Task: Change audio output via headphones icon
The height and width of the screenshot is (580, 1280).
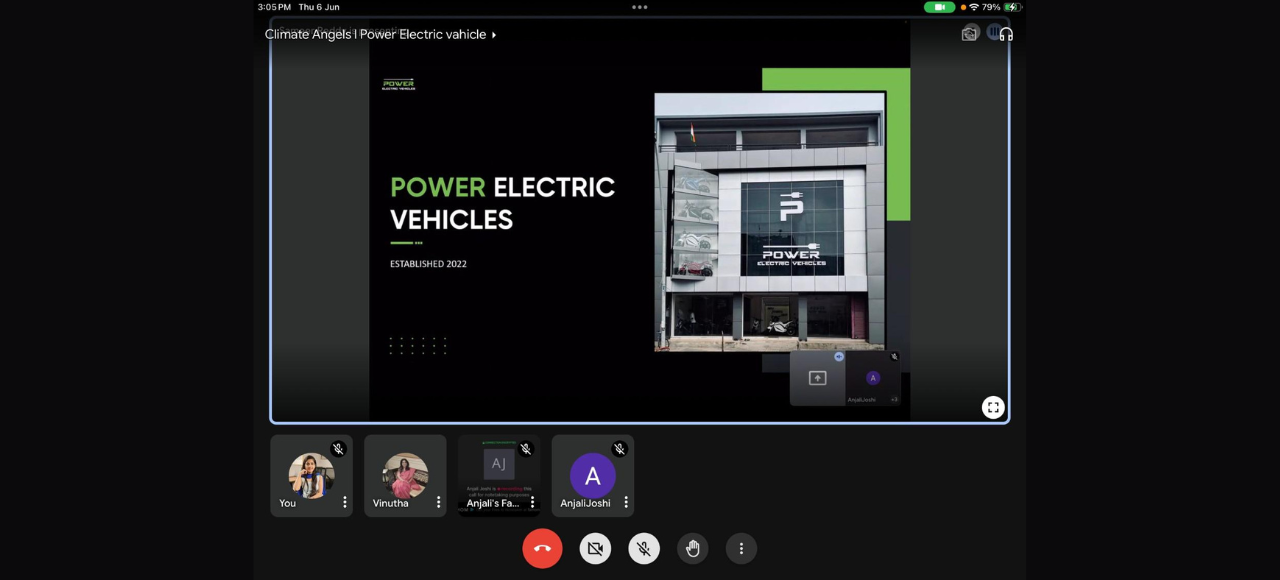Action: coord(1005,34)
